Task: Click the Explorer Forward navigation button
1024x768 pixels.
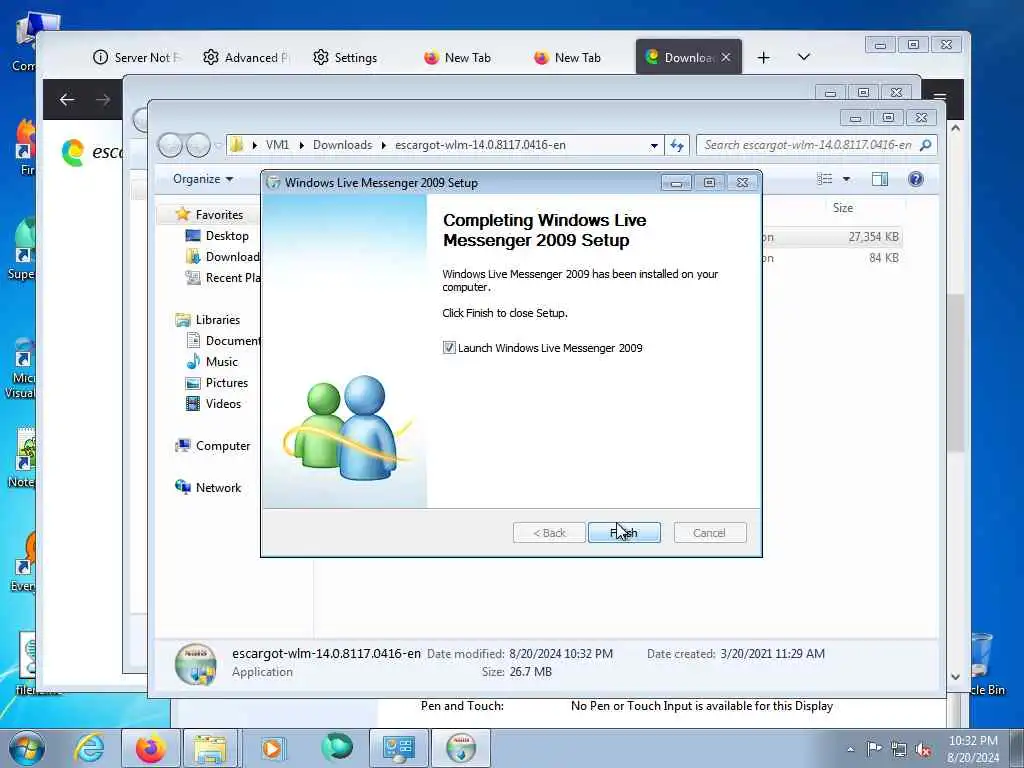Action: [198, 145]
